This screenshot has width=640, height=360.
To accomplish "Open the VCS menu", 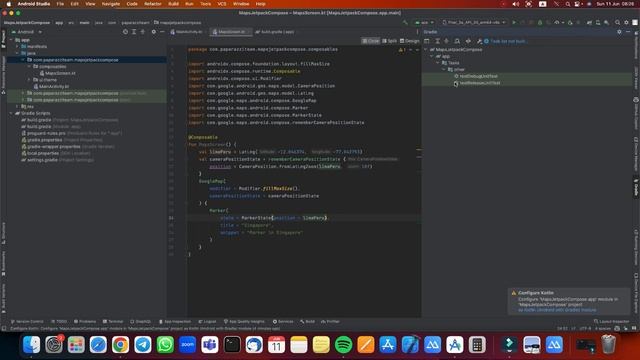I will (x=222, y=4).
